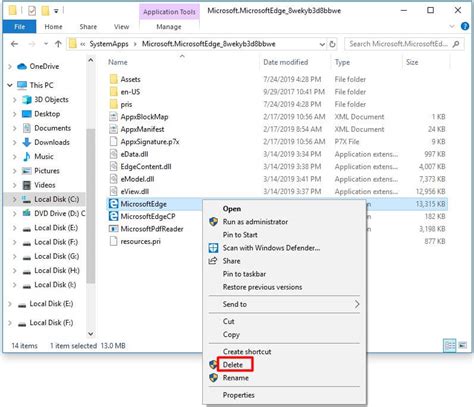
Task: Expand the Downloads tree node
Action: pos(14,142)
